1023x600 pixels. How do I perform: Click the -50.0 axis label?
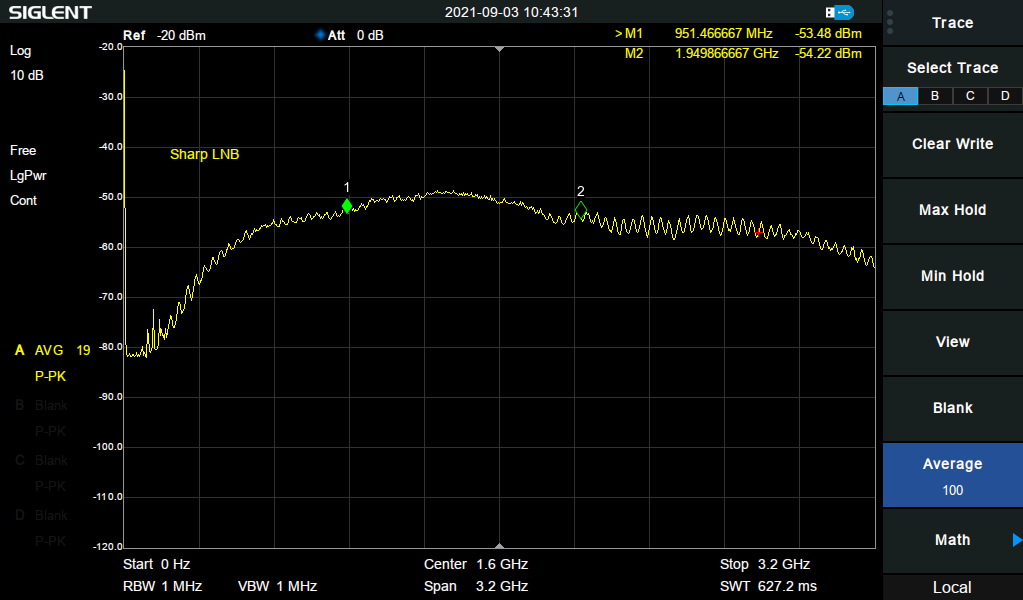pyautogui.click(x=111, y=197)
